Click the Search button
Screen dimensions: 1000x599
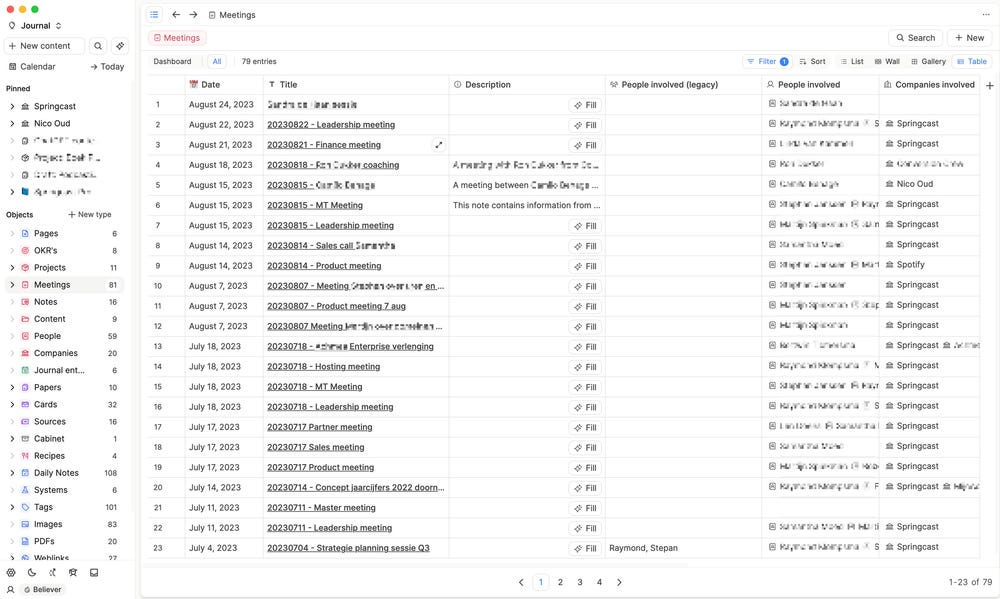click(x=915, y=38)
